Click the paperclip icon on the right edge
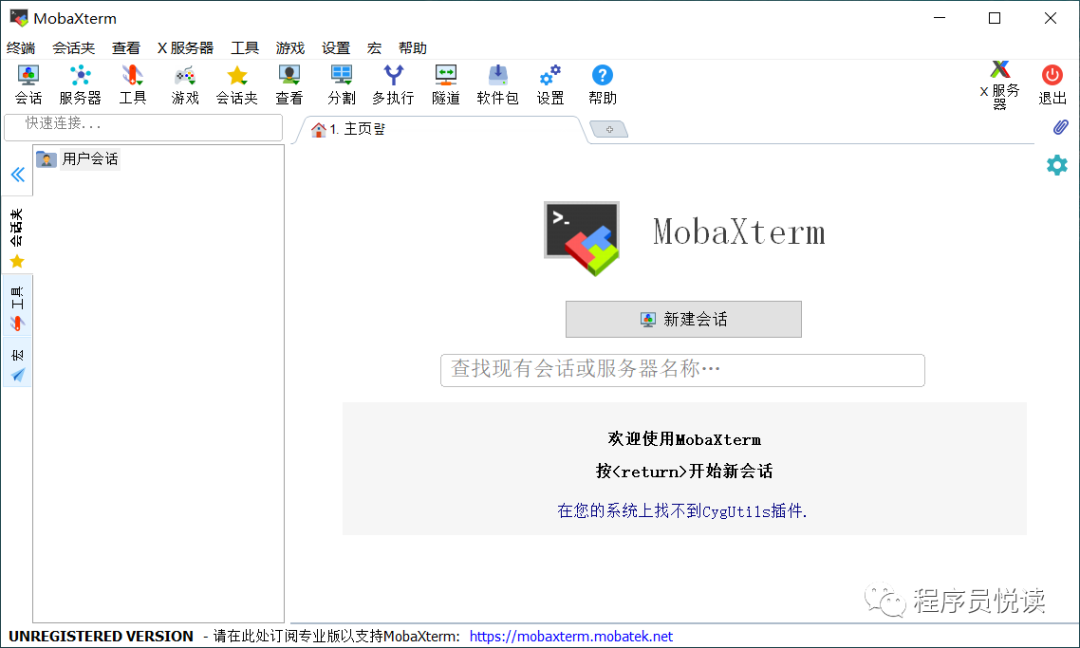 coord(1060,127)
